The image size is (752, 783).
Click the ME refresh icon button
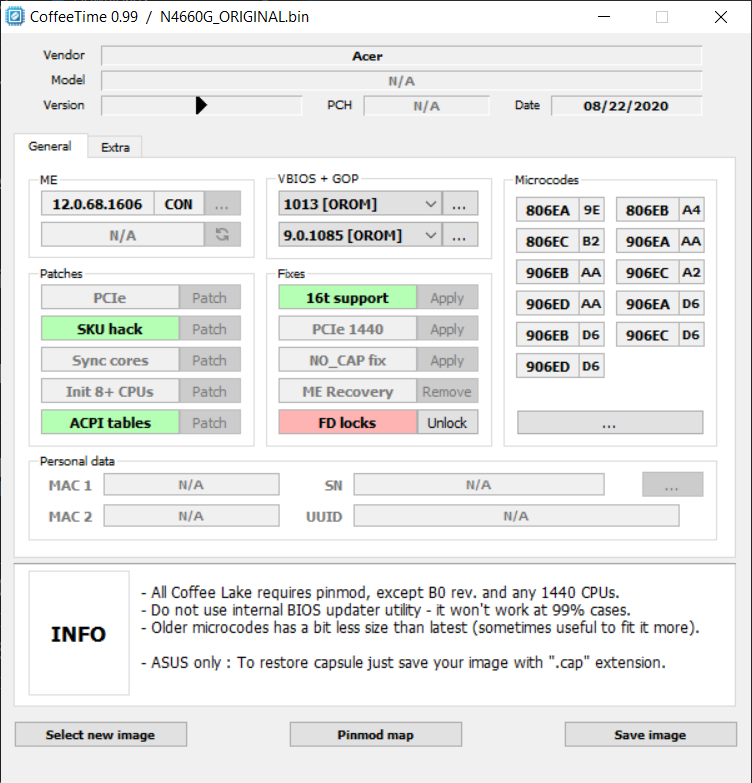point(222,235)
